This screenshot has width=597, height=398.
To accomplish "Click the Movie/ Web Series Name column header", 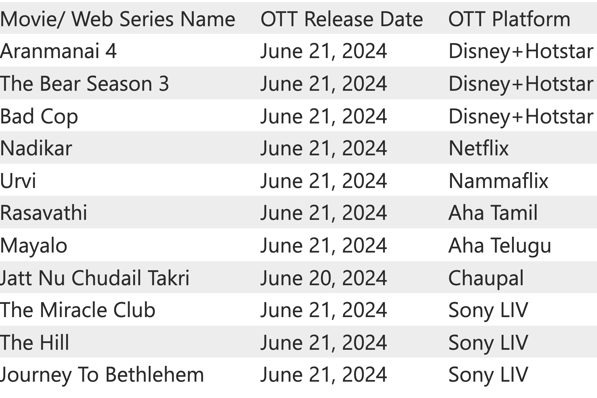I will [x=117, y=19].
